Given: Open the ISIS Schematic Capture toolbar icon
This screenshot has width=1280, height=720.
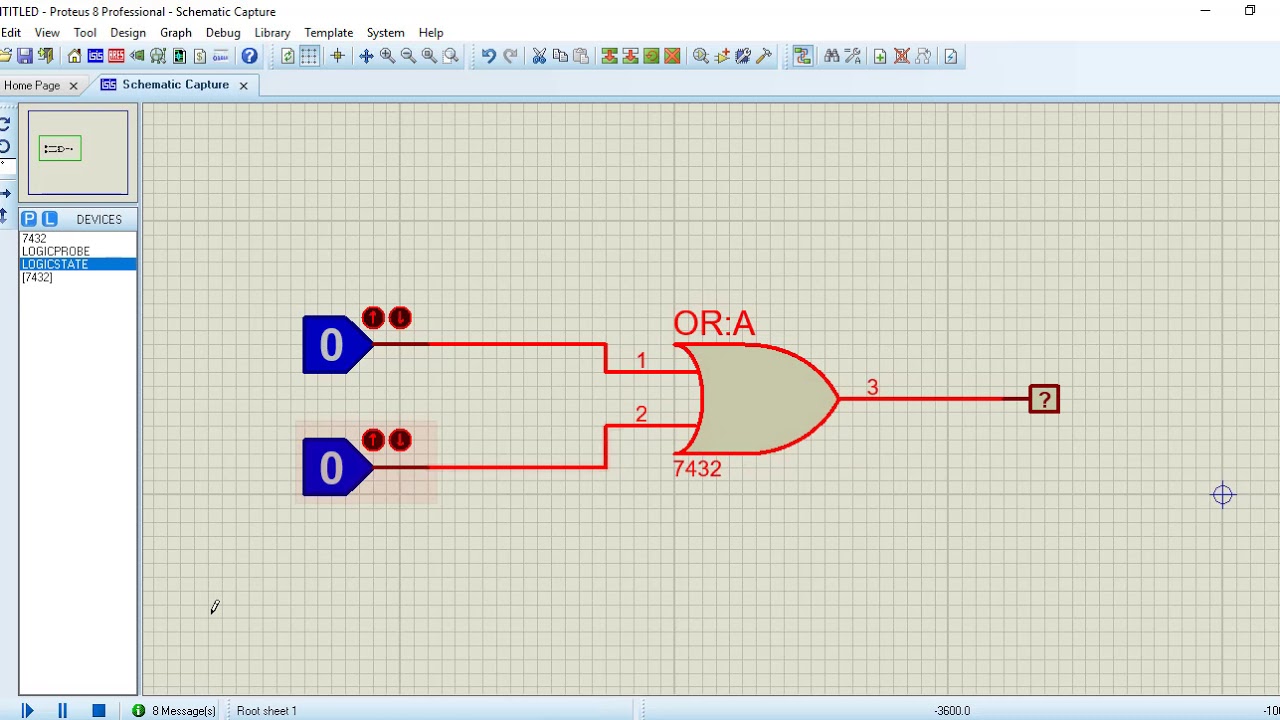Looking at the screenshot, I should point(95,56).
